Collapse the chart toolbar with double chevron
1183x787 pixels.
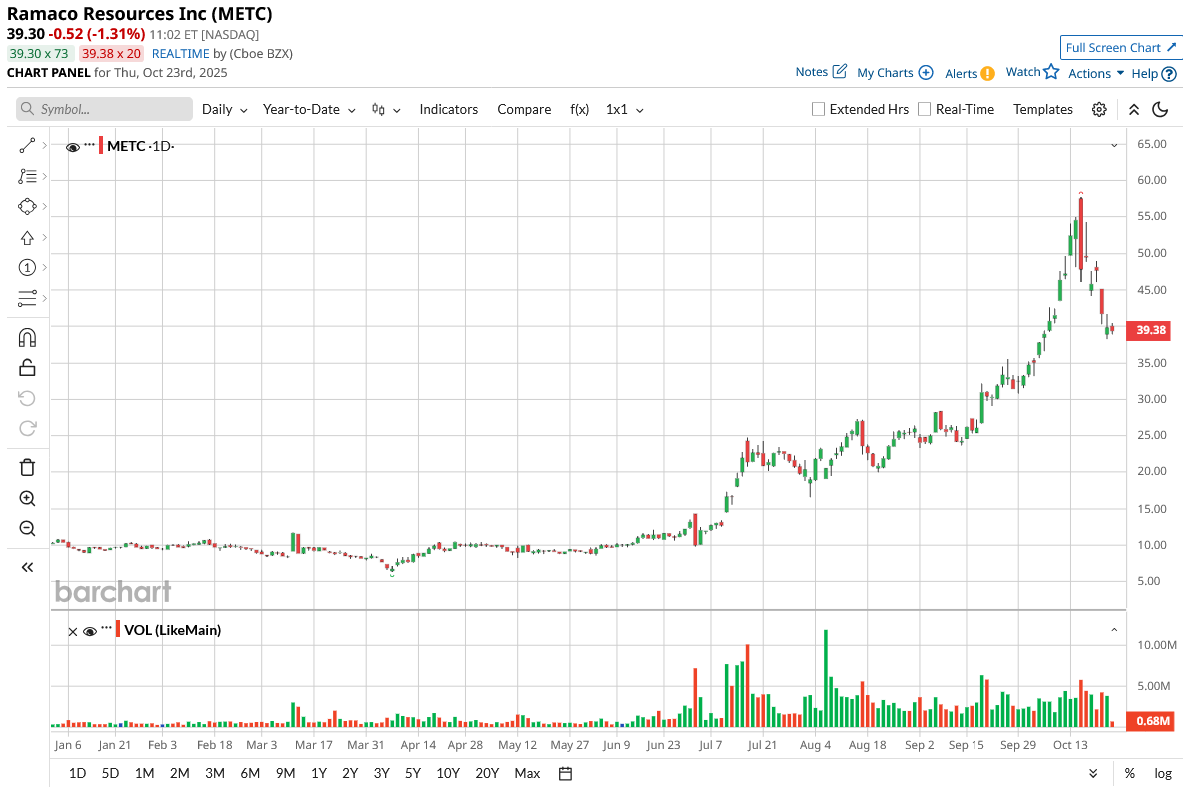[x=1133, y=109]
